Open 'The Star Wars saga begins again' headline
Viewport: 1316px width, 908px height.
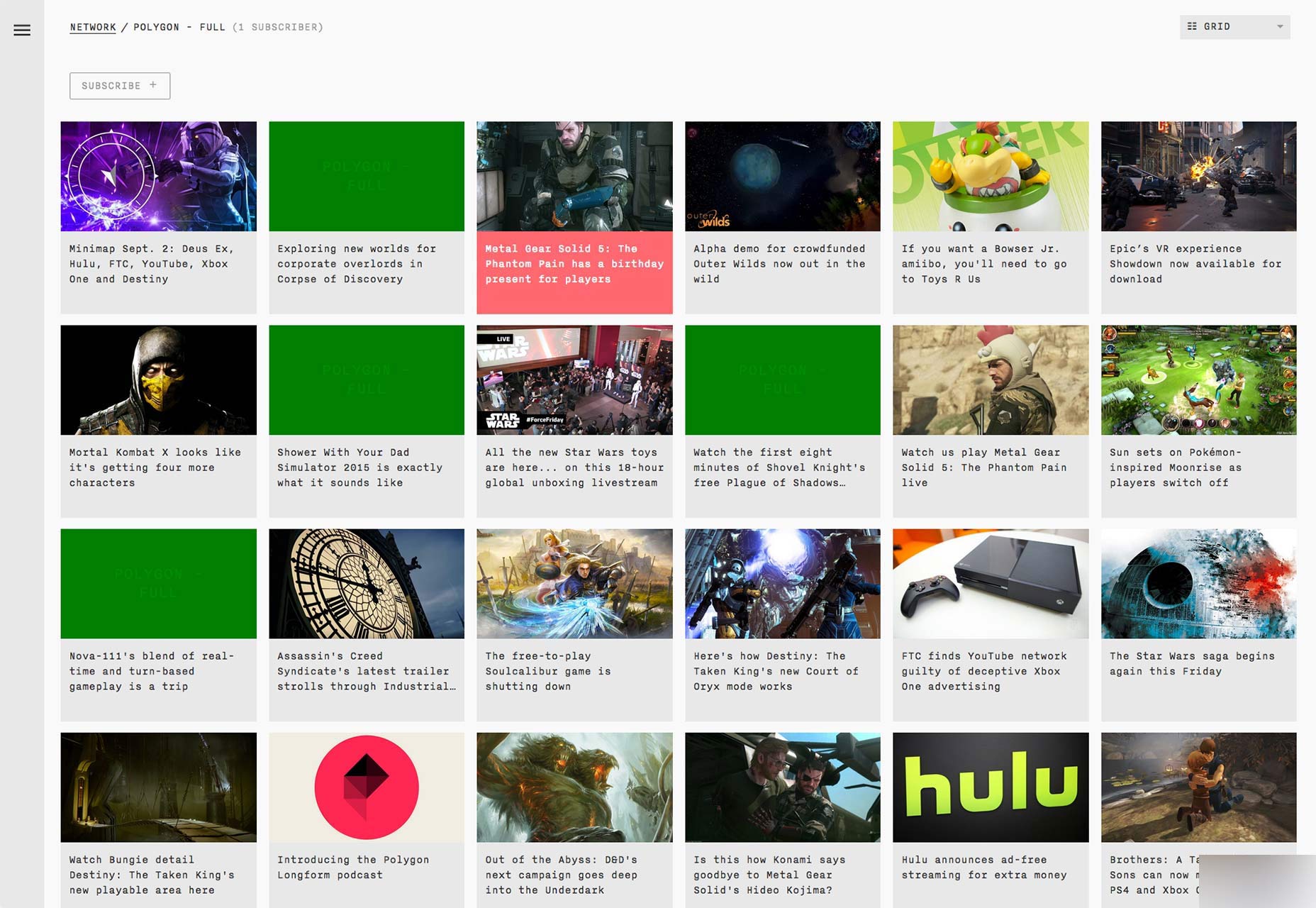point(1192,663)
